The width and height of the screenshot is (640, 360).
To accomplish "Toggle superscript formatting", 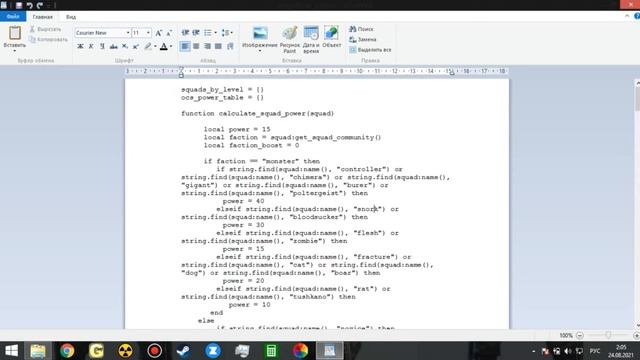I will (x=136, y=47).
